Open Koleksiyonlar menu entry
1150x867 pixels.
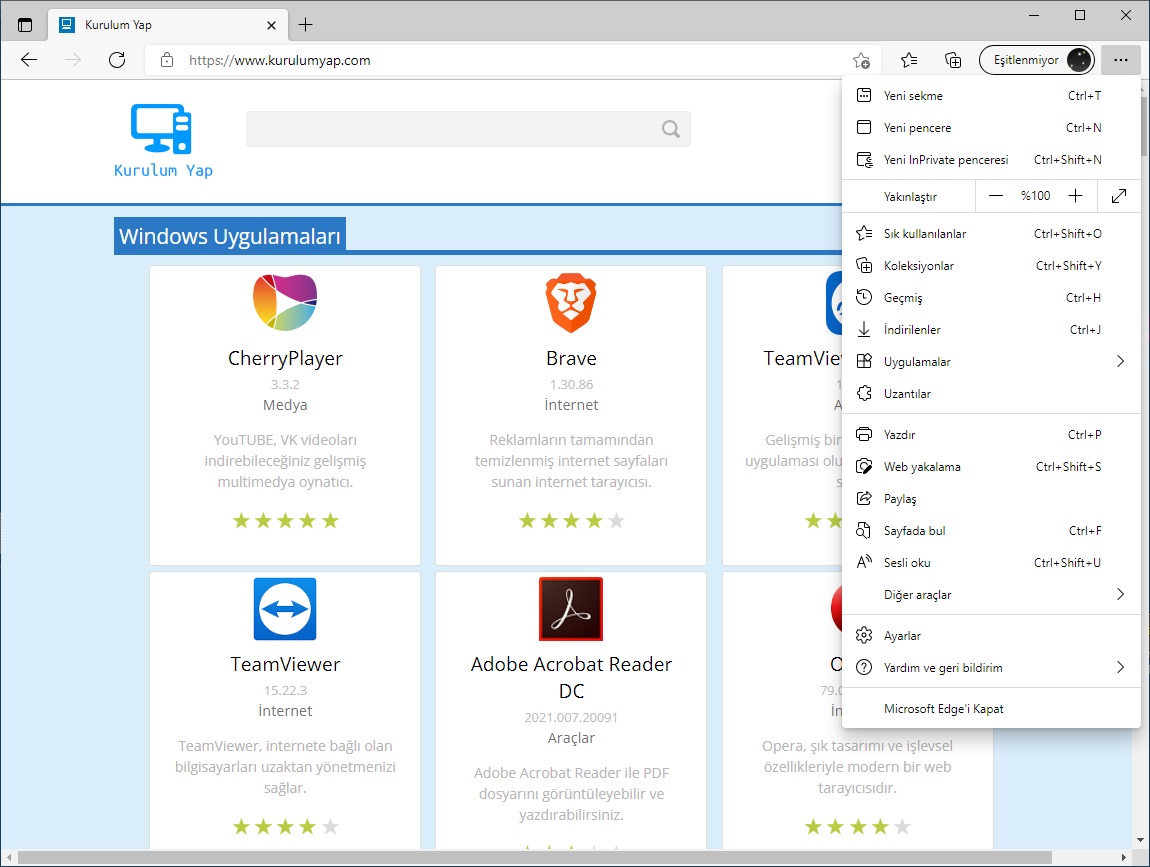991,266
